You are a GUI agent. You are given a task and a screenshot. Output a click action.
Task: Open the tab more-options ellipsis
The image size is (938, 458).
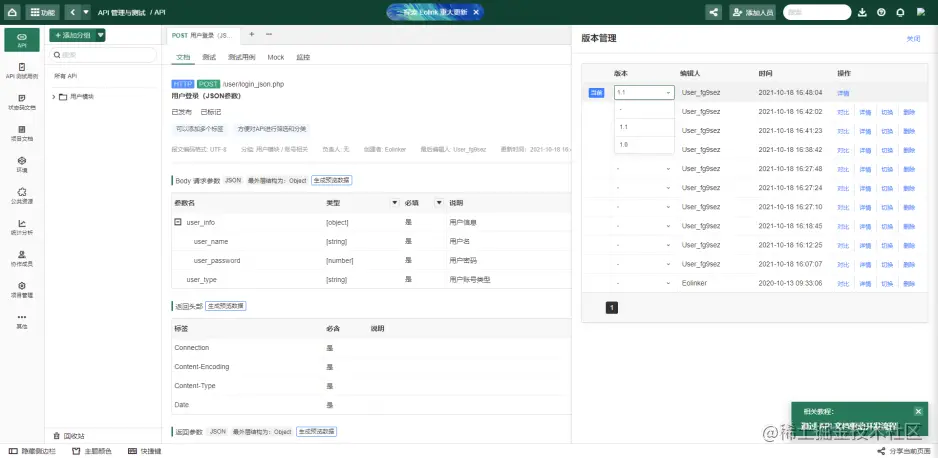click(269, 34)
